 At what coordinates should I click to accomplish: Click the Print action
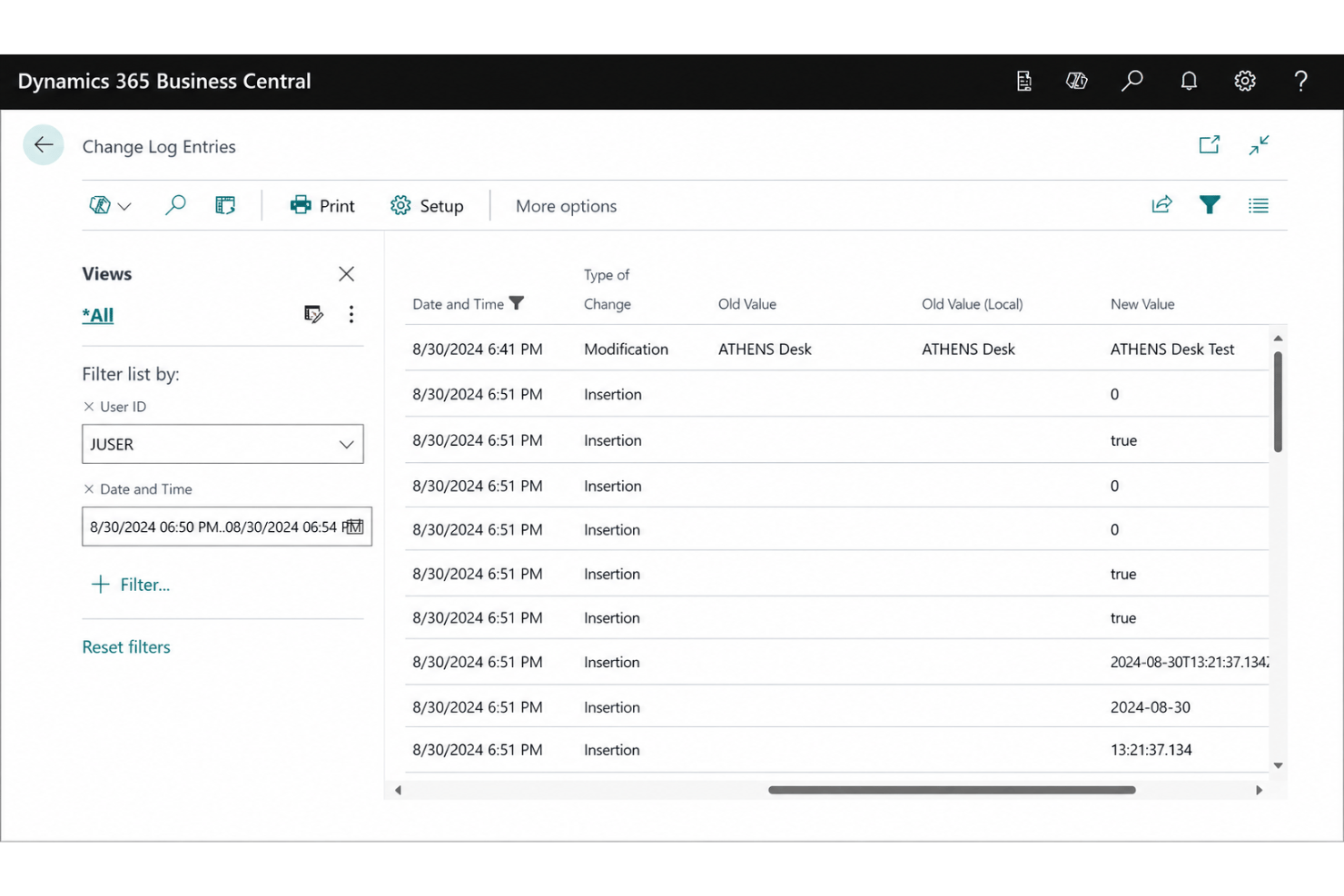click(x=322, y=206)
